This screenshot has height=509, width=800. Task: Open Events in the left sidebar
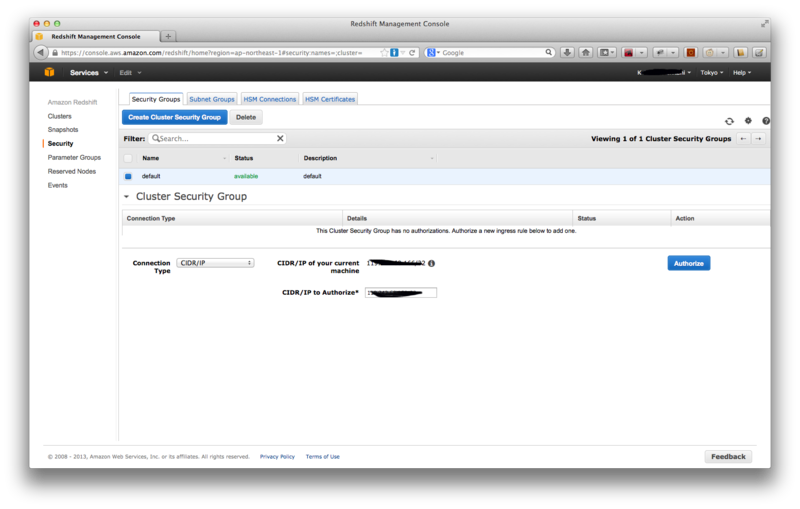click(x=57, y=185)
